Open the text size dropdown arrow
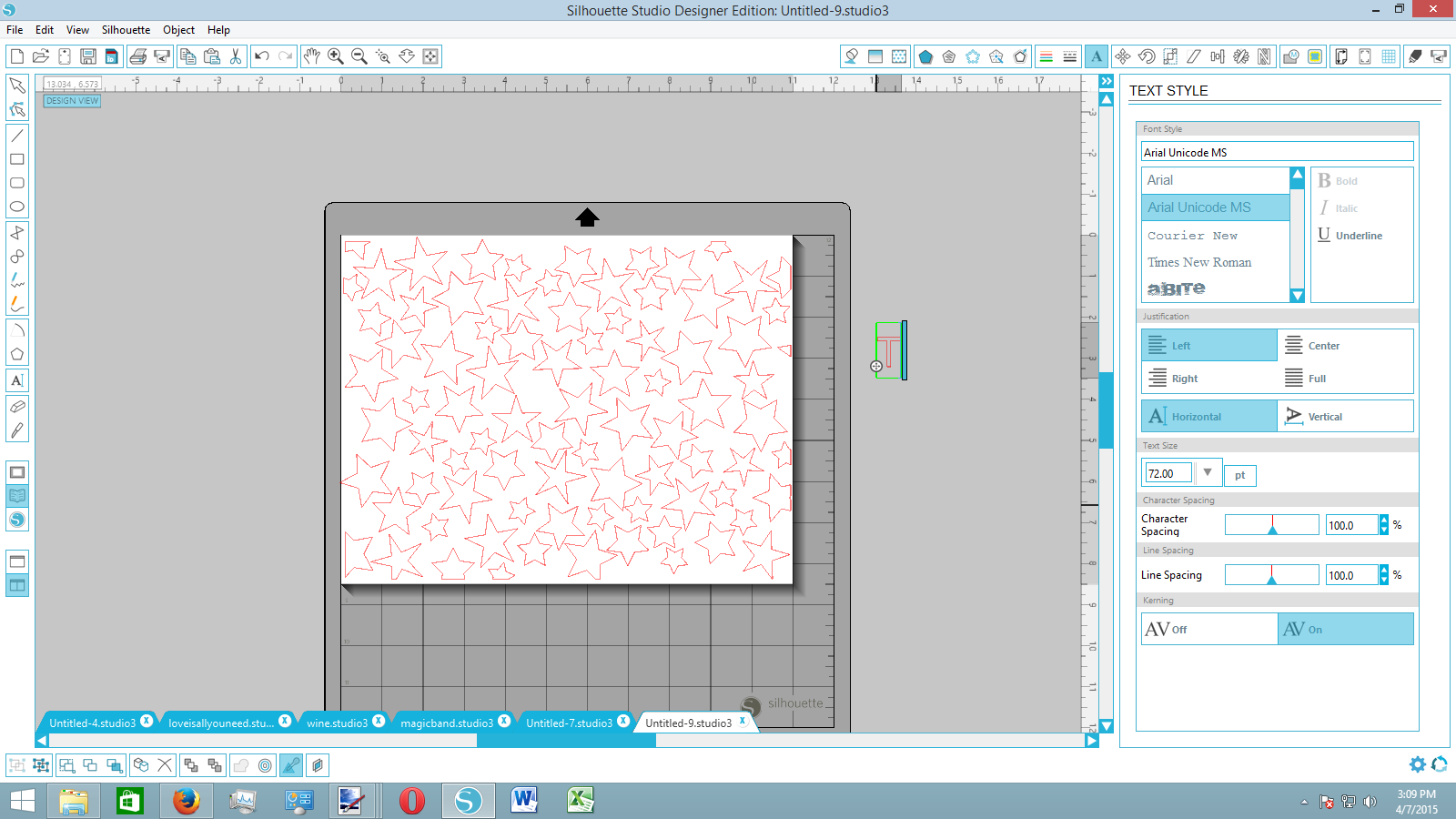 pos(1208,472)
